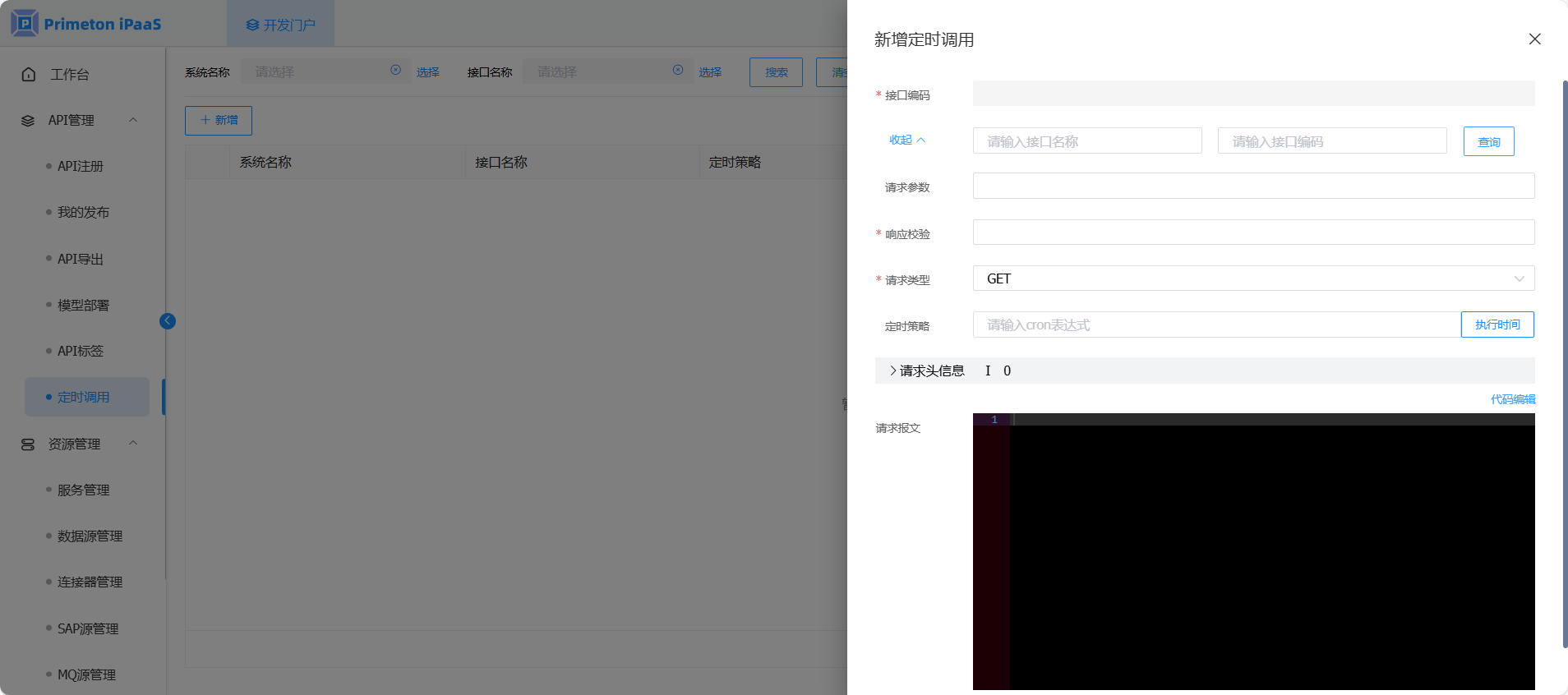Collapse the sidebar with the blue arrow
Viewport: 1568px width, 695px height.
click(168, 321)
